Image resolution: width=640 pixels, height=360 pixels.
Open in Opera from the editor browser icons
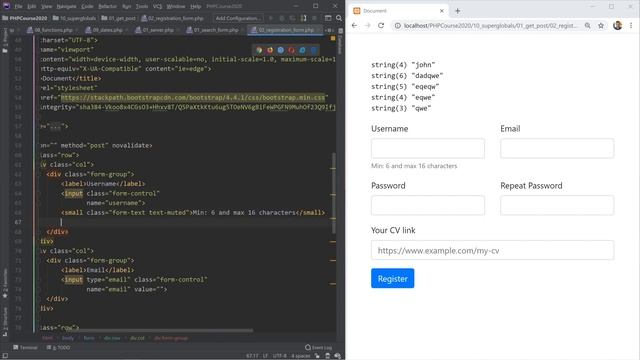pyautogui.click(x=291, y=50)
